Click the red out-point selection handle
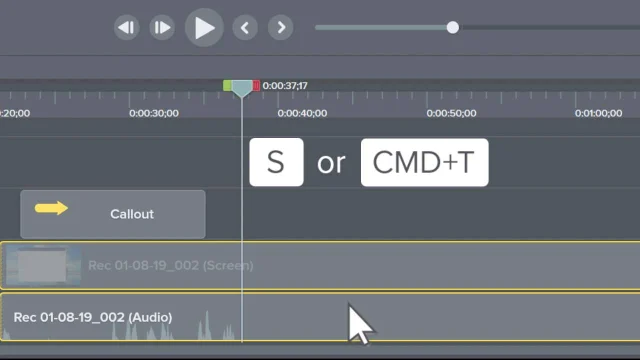 pyautogui.click(x=256, y=85)
